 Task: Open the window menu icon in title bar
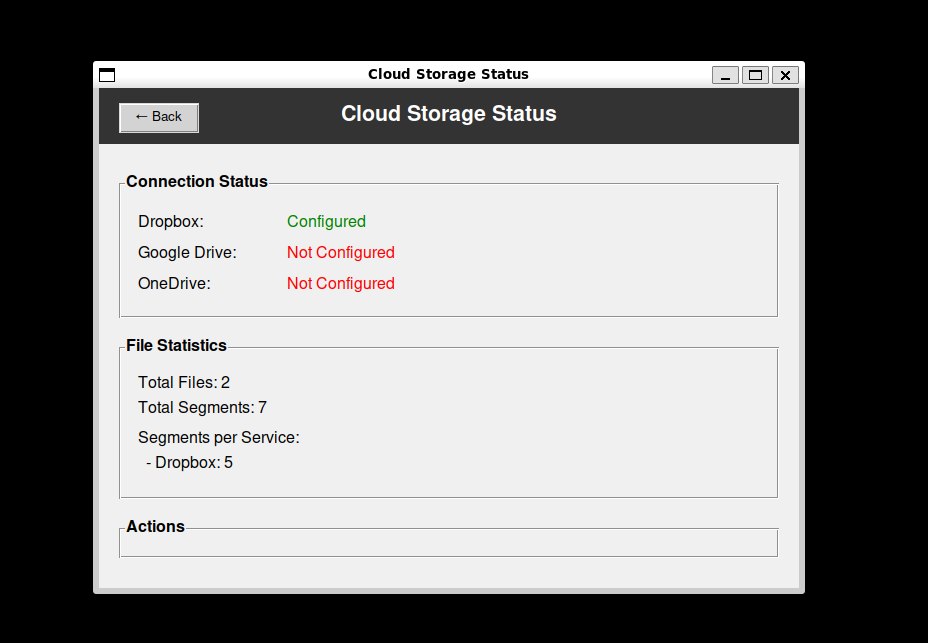[107, 75]
